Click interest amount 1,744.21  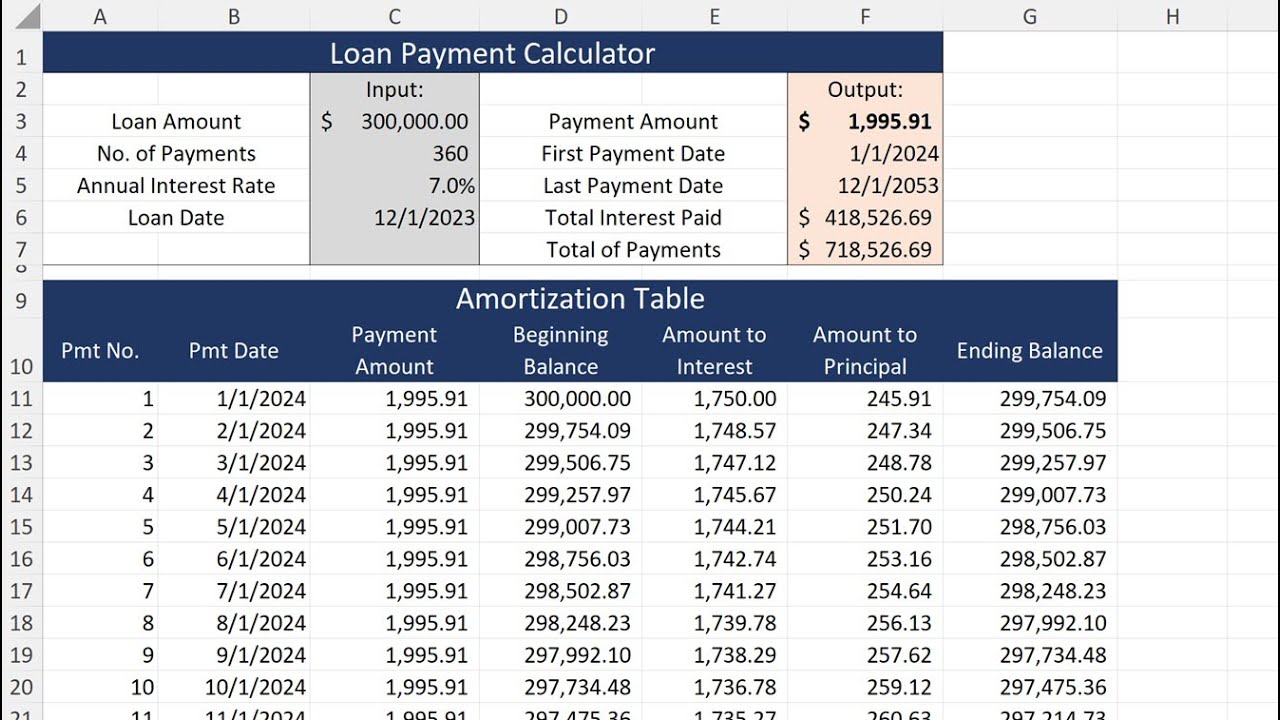click(714, 527)
